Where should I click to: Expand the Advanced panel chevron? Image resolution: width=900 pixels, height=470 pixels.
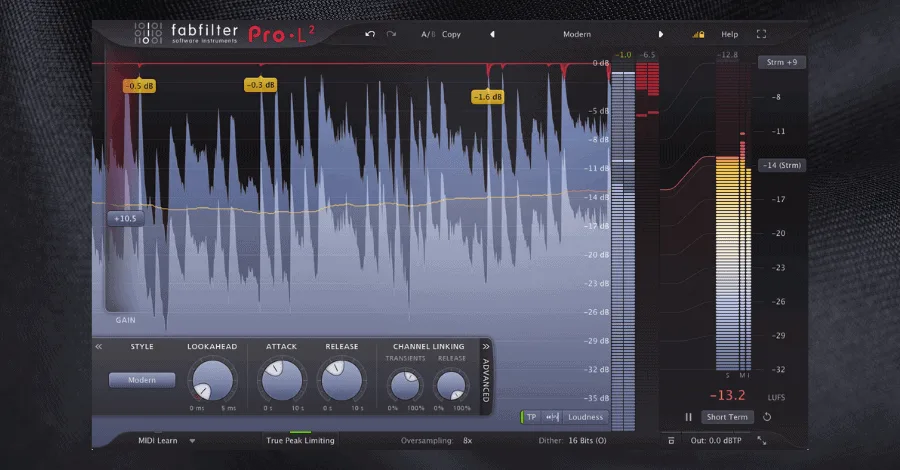tap(486, 347)
